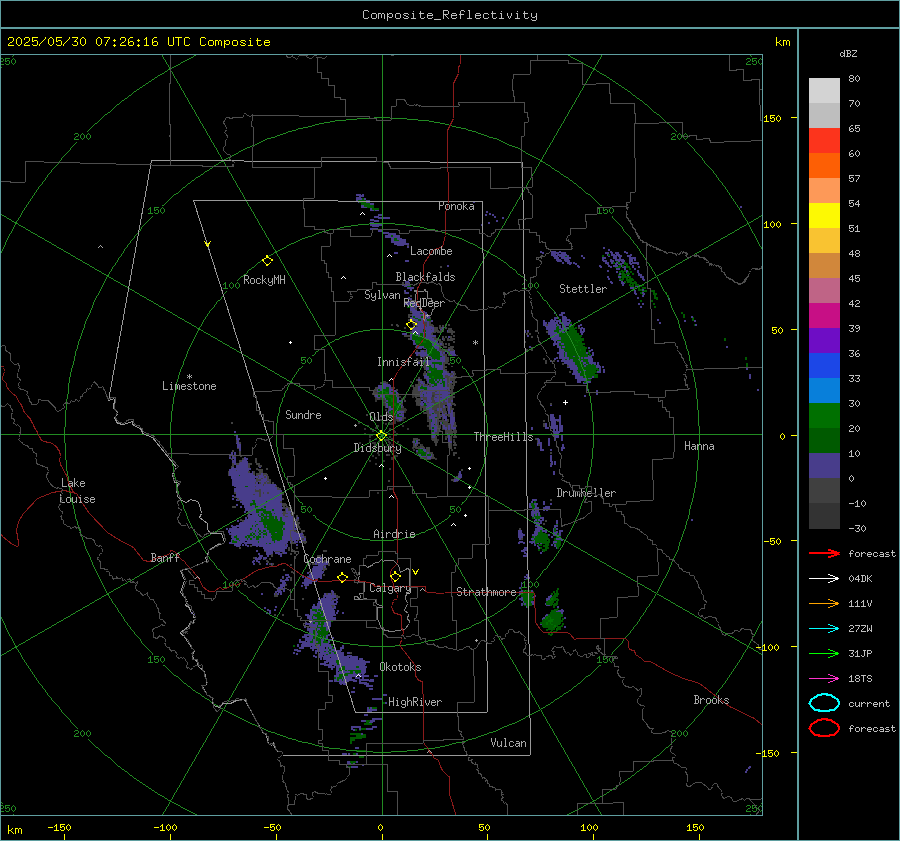Click the Olds city label
Screen dimensions: 900x841
[x=381, y=417]
